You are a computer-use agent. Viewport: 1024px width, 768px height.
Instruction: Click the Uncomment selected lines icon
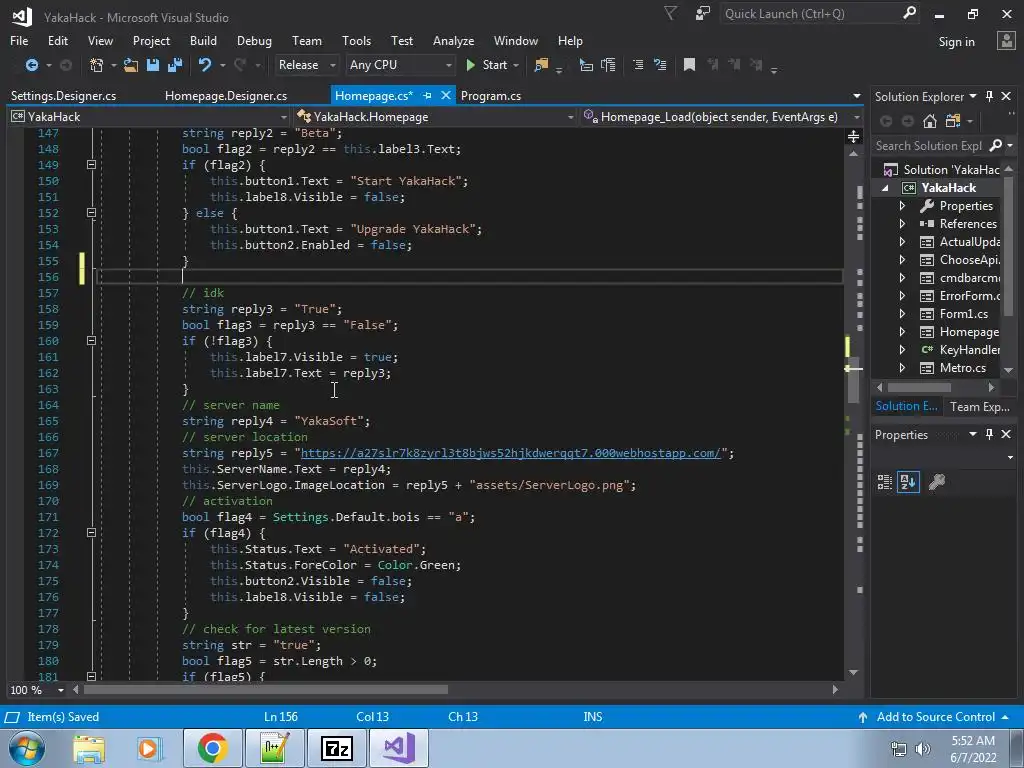660,65
